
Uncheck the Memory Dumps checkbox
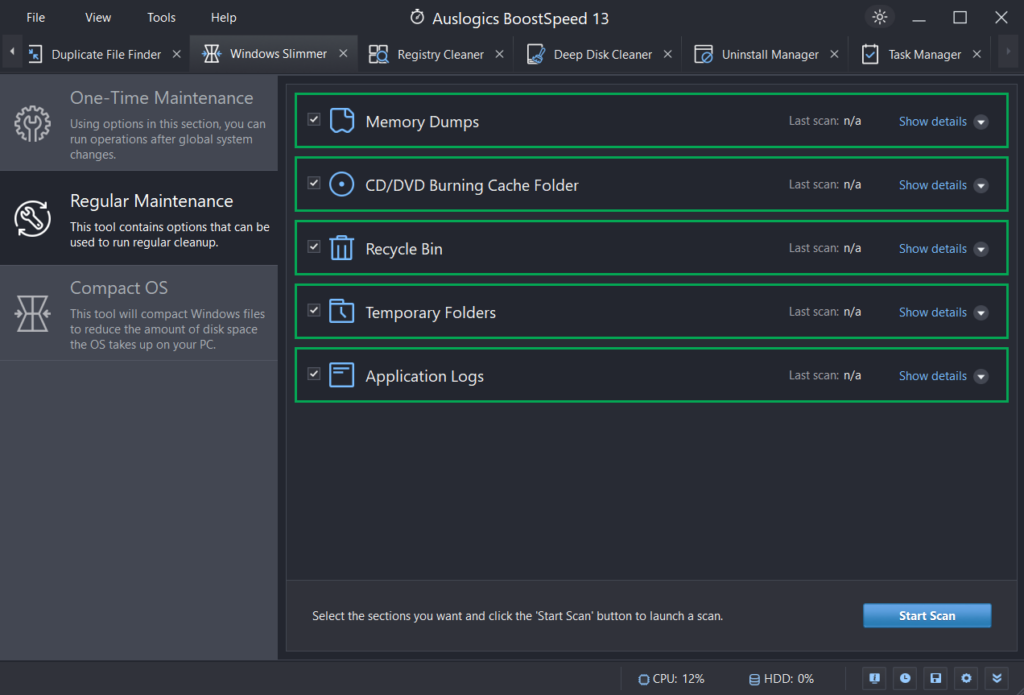click(x=313, y=119)
